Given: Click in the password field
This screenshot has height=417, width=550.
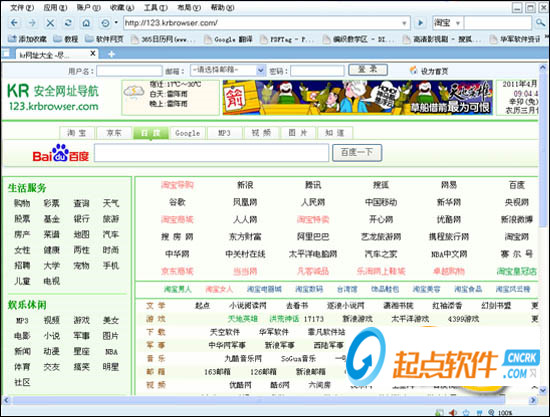Looking at the screenshot, I should [x=317, y=71].
